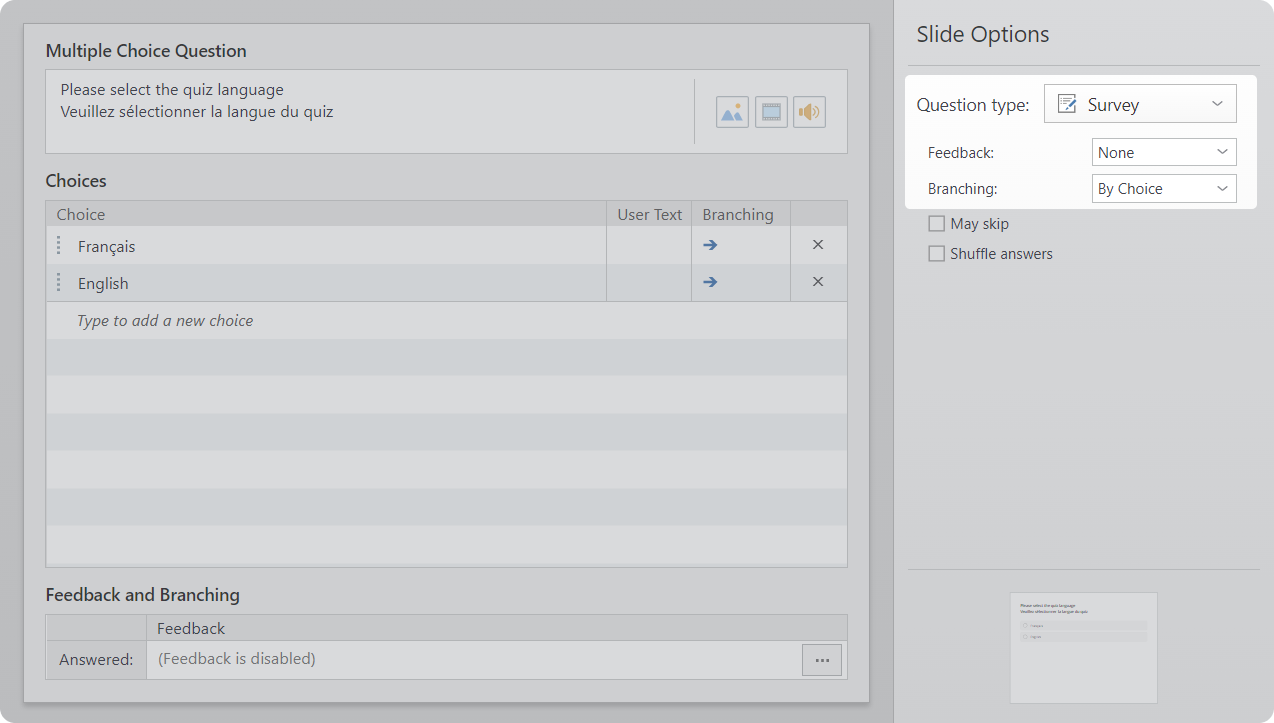Delete the Français choice
This screenshot has height=723, width=1274.
[x=817, y=245]
